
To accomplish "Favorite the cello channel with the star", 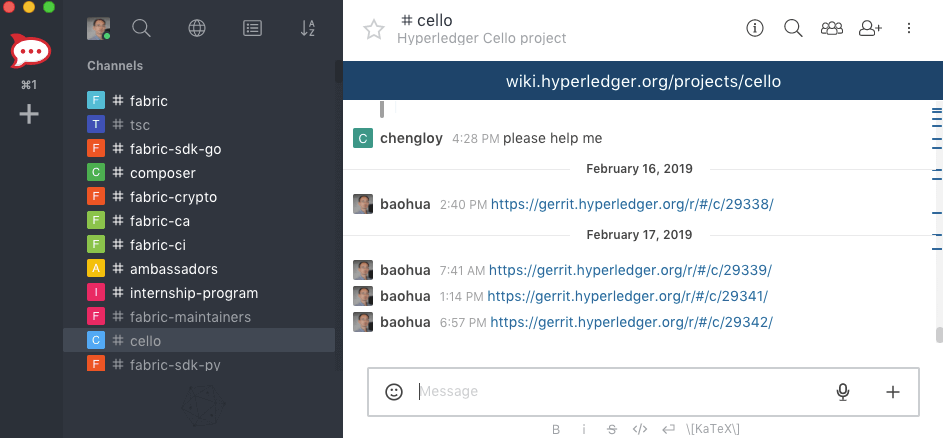I will tap(373, 29).
